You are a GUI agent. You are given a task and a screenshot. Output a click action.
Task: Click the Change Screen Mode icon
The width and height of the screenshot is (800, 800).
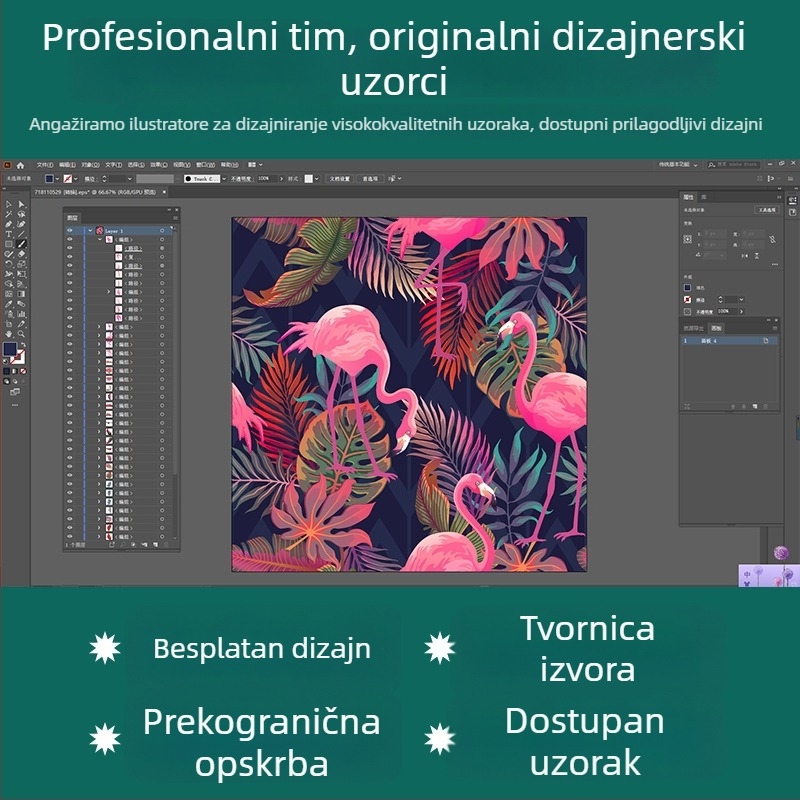coord(15,391)
